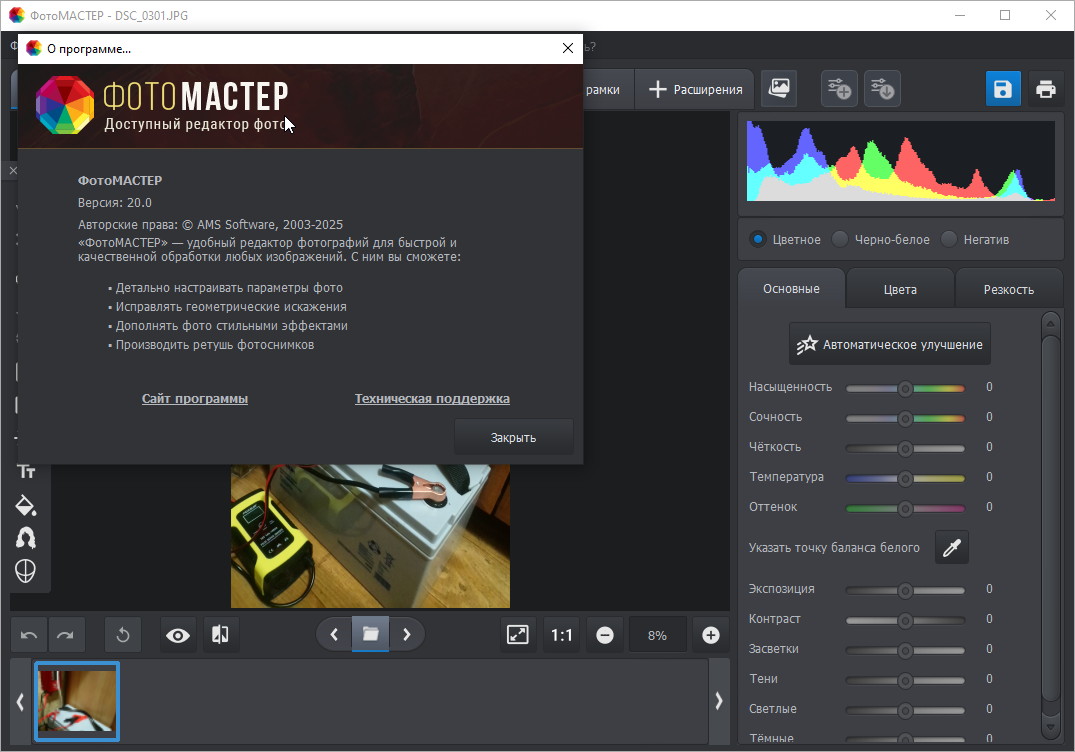Image resolution: width=1075 pixels, height=752 pixels.
Task: Click the Насыщенность slider handle
Action: coord(905,389)
